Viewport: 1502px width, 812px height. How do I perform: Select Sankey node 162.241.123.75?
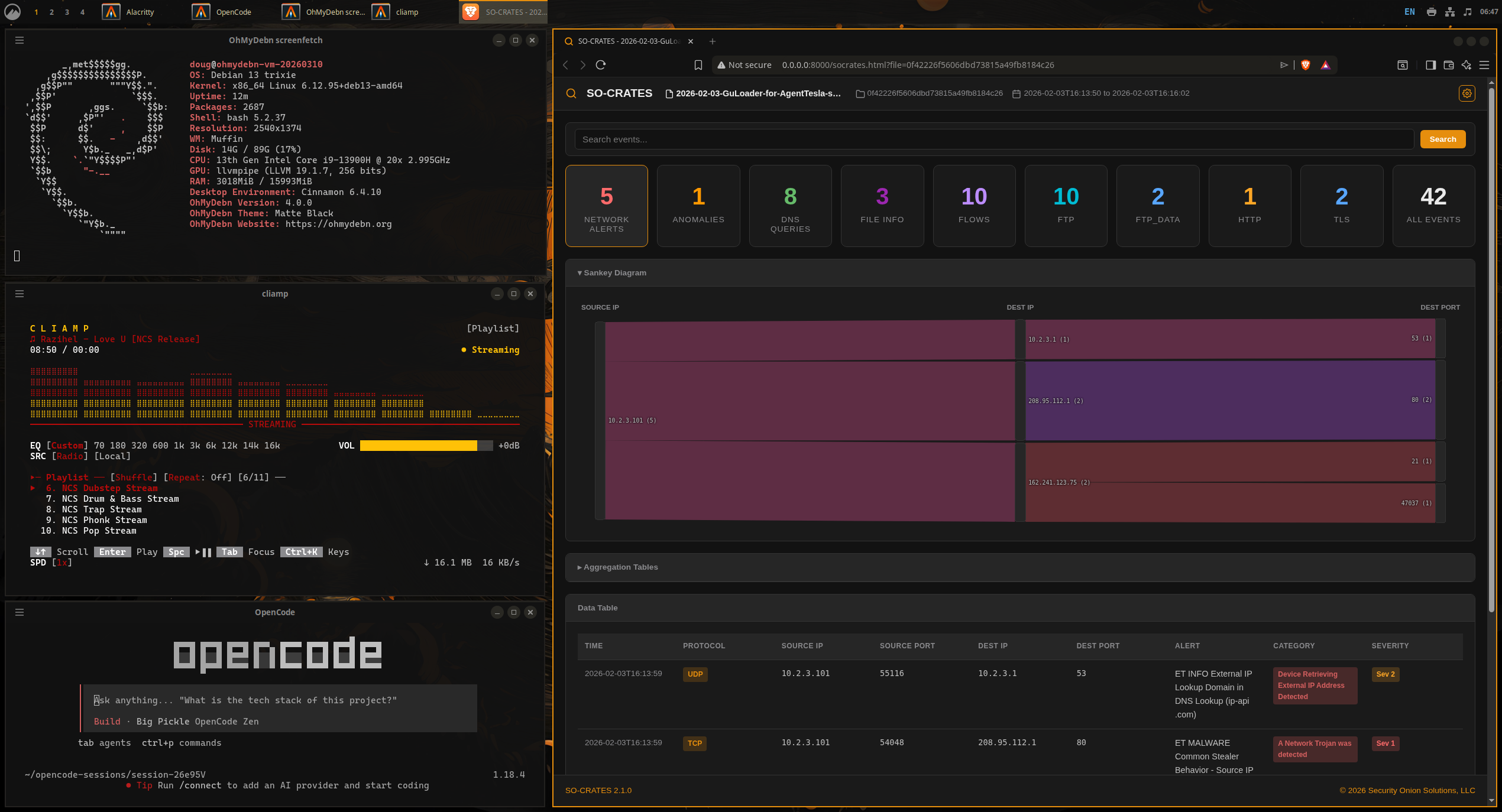1020,482
